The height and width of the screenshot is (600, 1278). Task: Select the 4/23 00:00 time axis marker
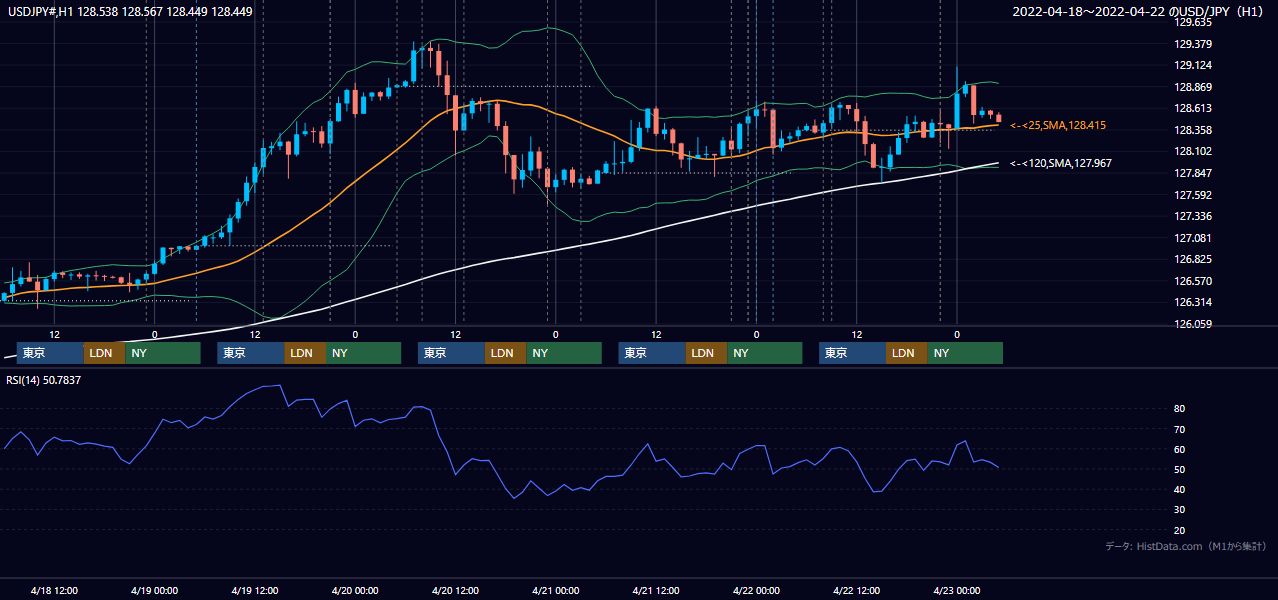956,591
